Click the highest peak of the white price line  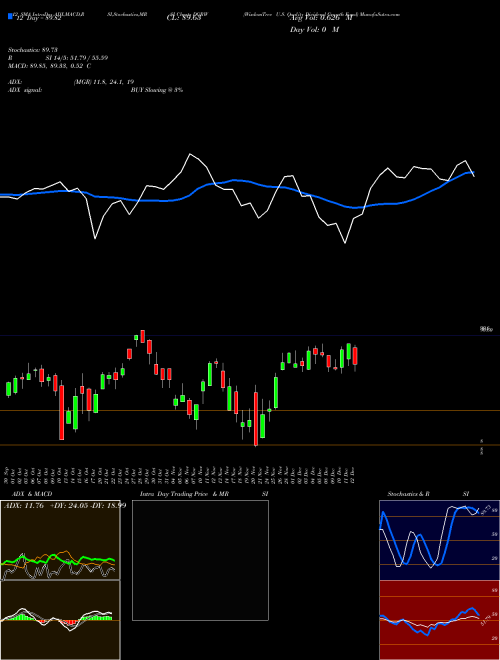(x=190, y=154)
